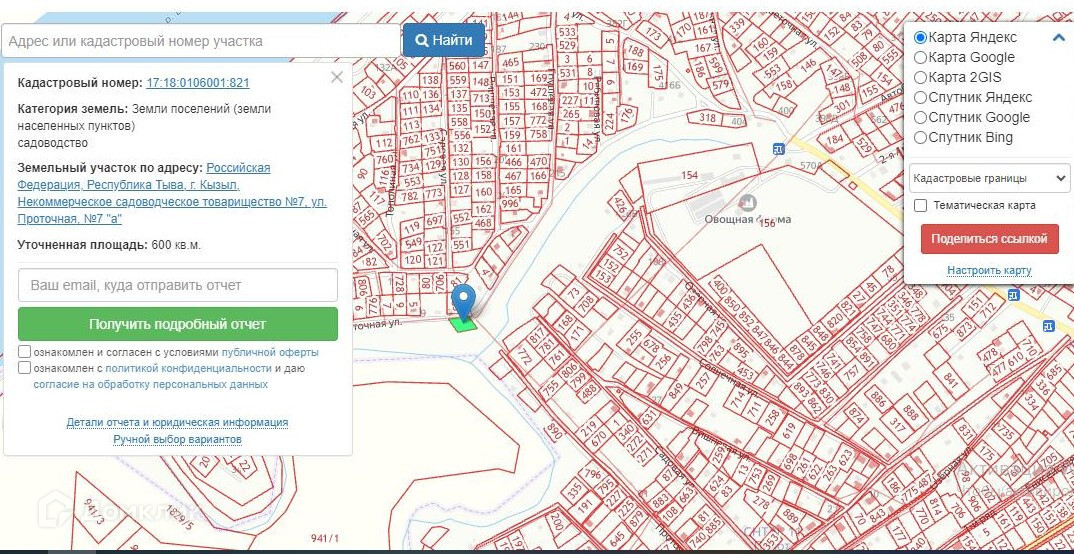Click the Поделиться ссылкой button
Screen dimensions: 1074x554
989,239
